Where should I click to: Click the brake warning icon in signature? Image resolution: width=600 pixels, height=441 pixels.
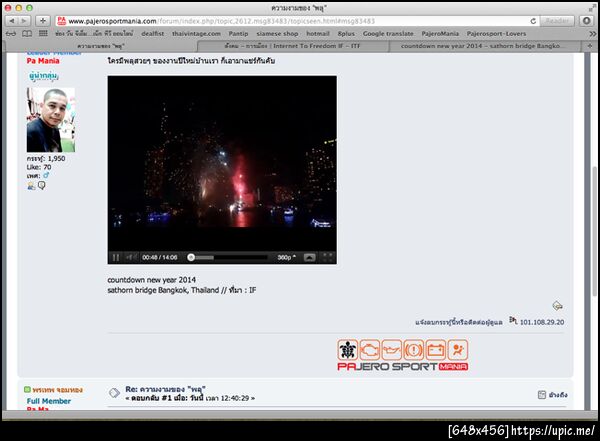coord(414,350)
